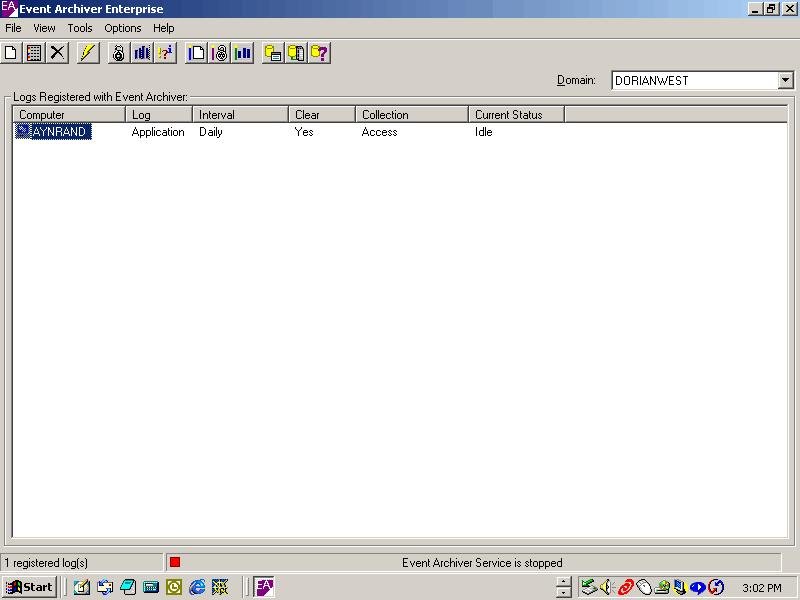Image resolution: width=800 pixels, height=600 pixels.
Task: Click the computer icon beside AYNRAND
Action: 23,131
